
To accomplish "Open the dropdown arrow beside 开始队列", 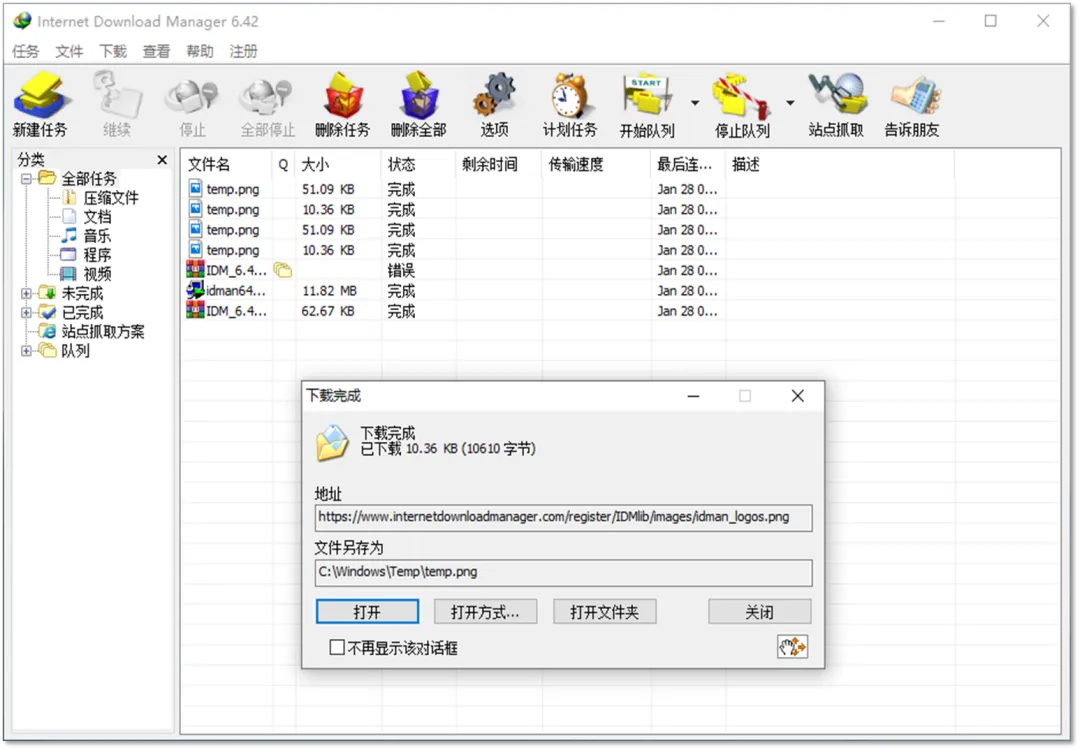I will (x=695, y=103).
